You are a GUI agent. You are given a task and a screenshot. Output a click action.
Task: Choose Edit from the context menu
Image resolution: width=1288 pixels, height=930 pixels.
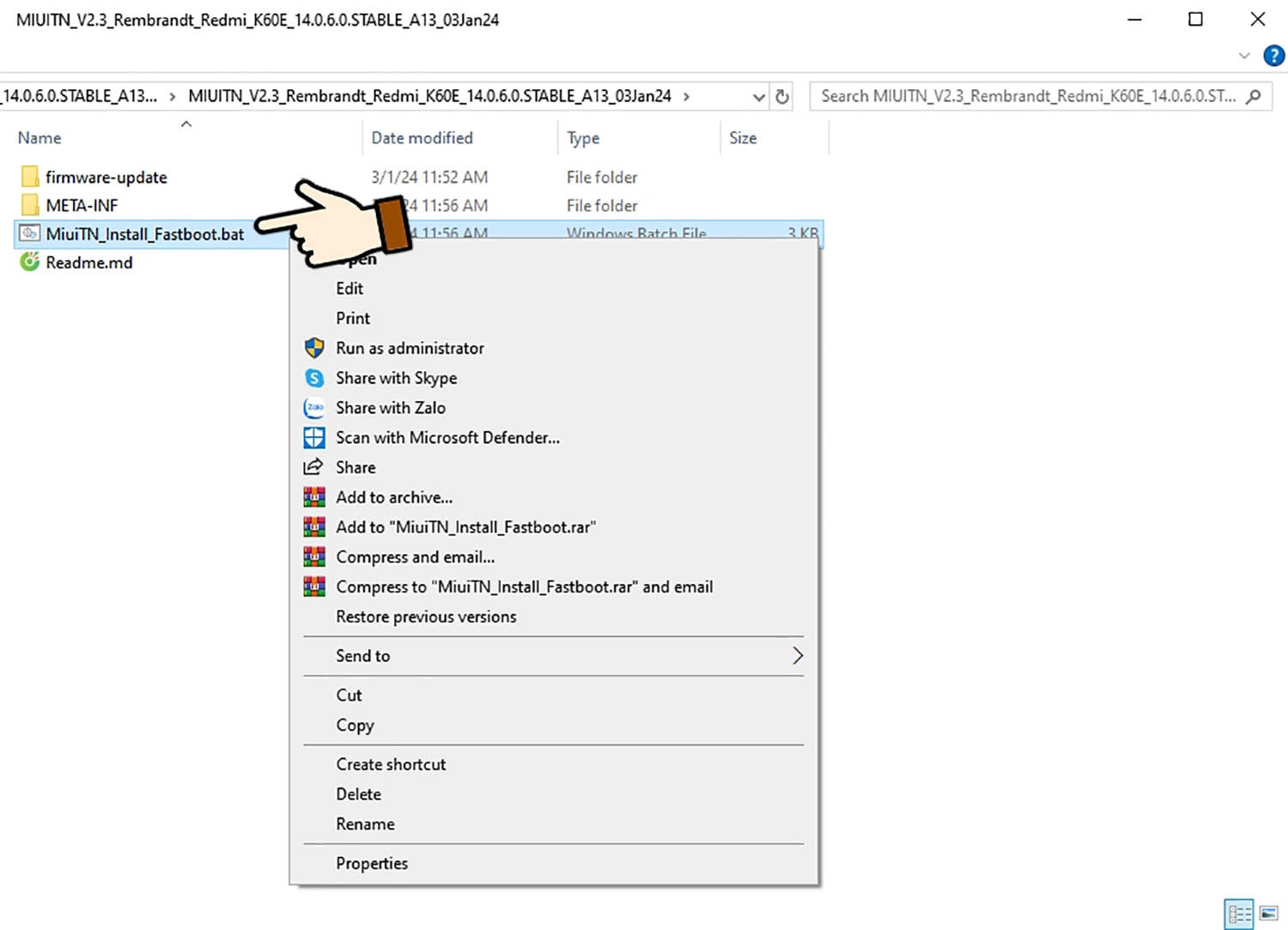(349, 289)
